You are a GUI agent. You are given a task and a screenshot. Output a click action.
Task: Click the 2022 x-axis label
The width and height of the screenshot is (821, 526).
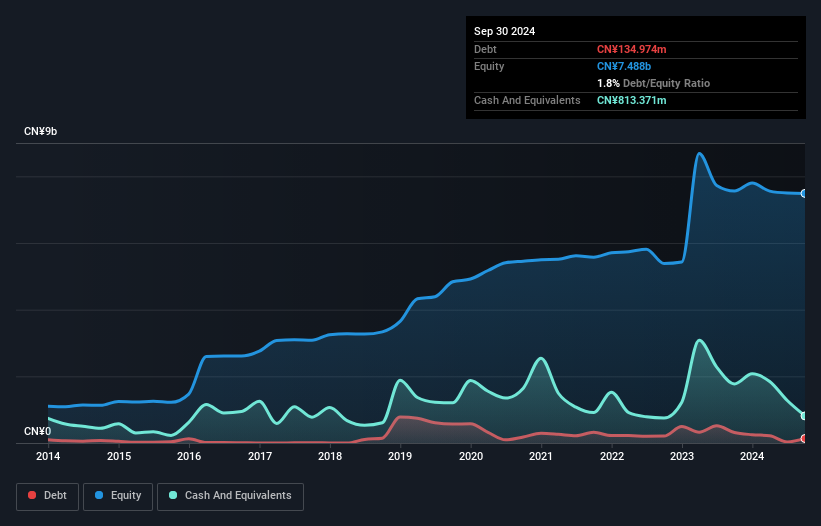coord(612,456)
